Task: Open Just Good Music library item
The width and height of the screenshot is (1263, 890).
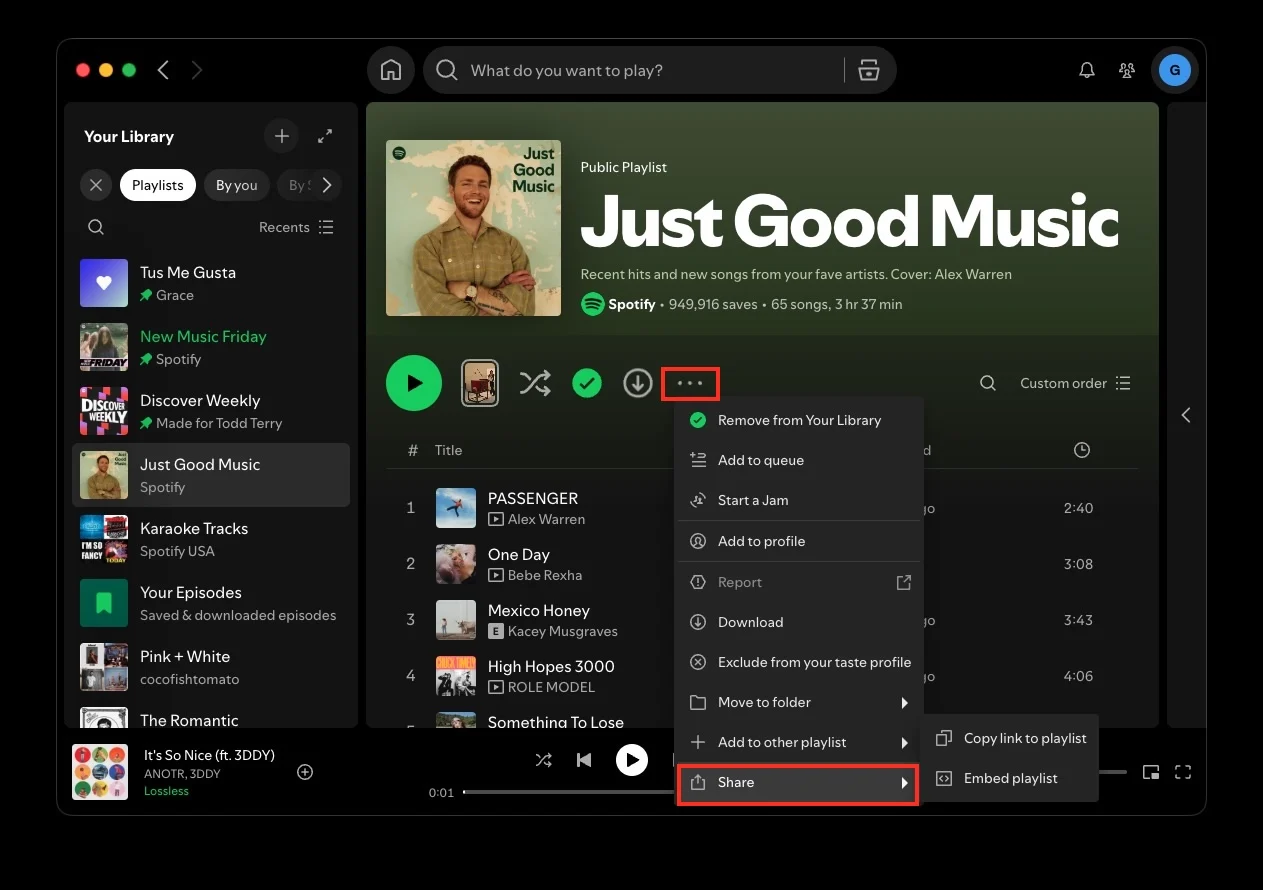Action: tap(211, 475)
